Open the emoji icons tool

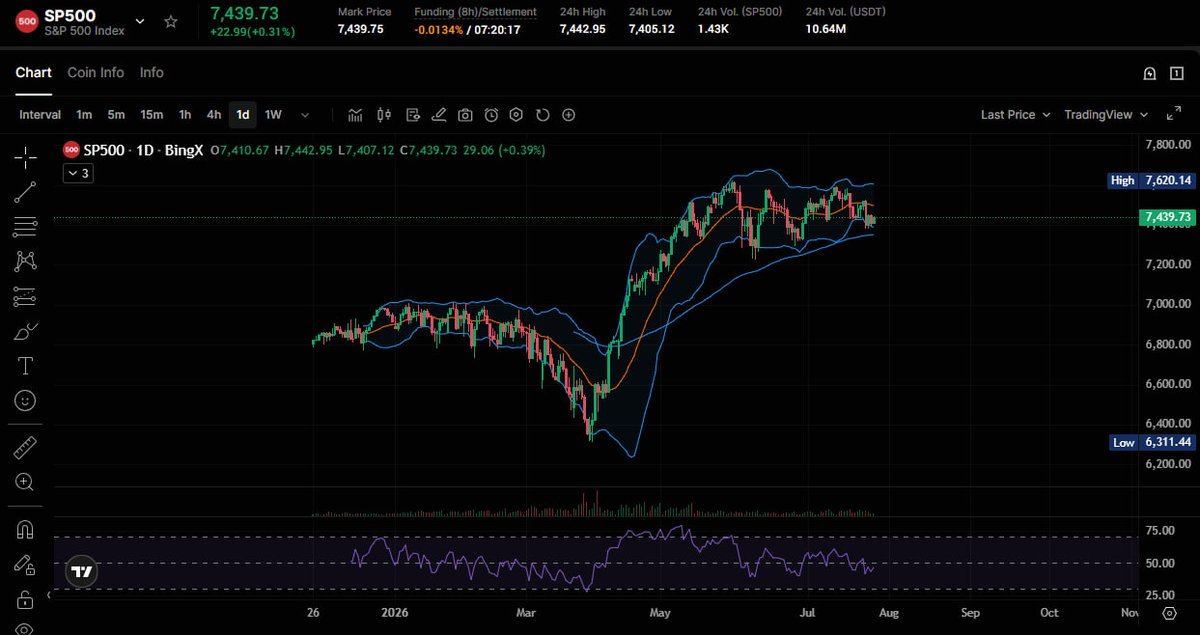[26, 401]
